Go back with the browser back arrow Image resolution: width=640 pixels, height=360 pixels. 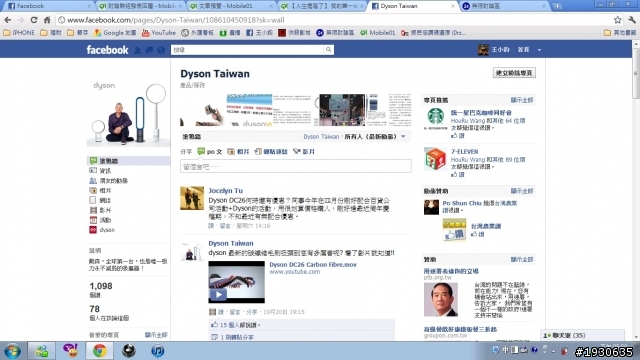click(8, 20)
